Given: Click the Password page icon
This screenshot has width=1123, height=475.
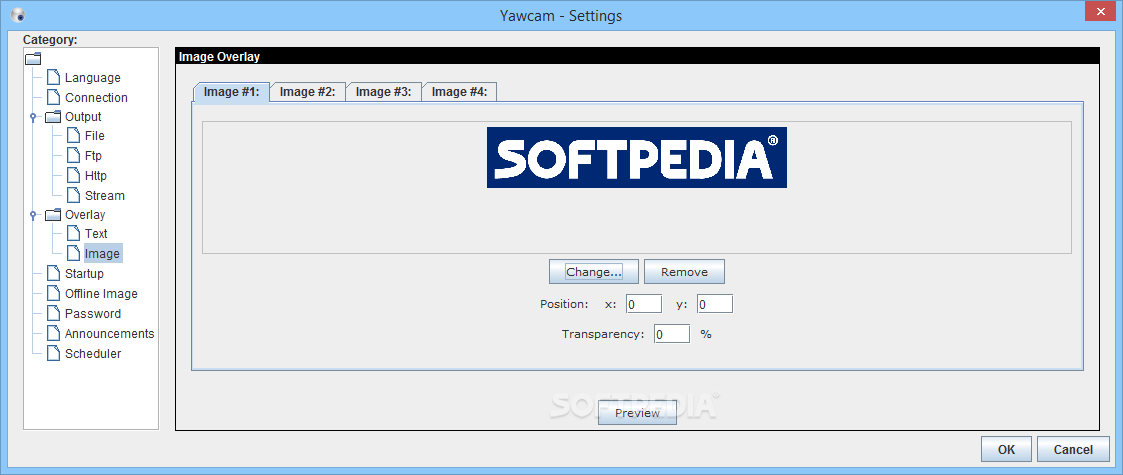Looking at the screenshot, I should point(53,314).
